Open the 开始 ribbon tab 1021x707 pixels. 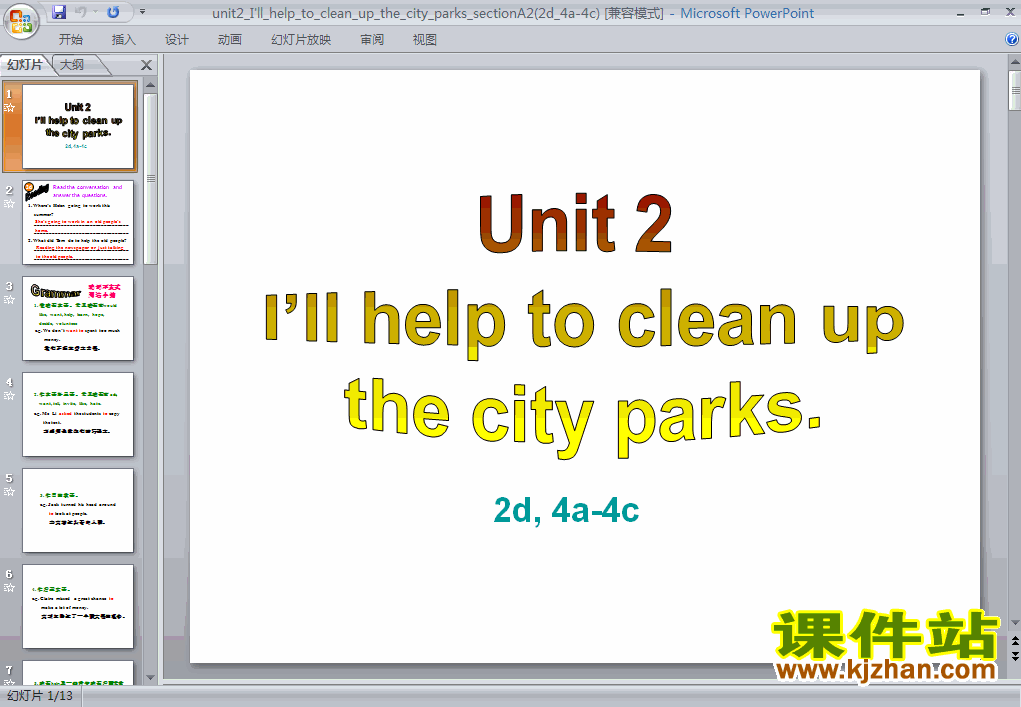tap(70, 40)
